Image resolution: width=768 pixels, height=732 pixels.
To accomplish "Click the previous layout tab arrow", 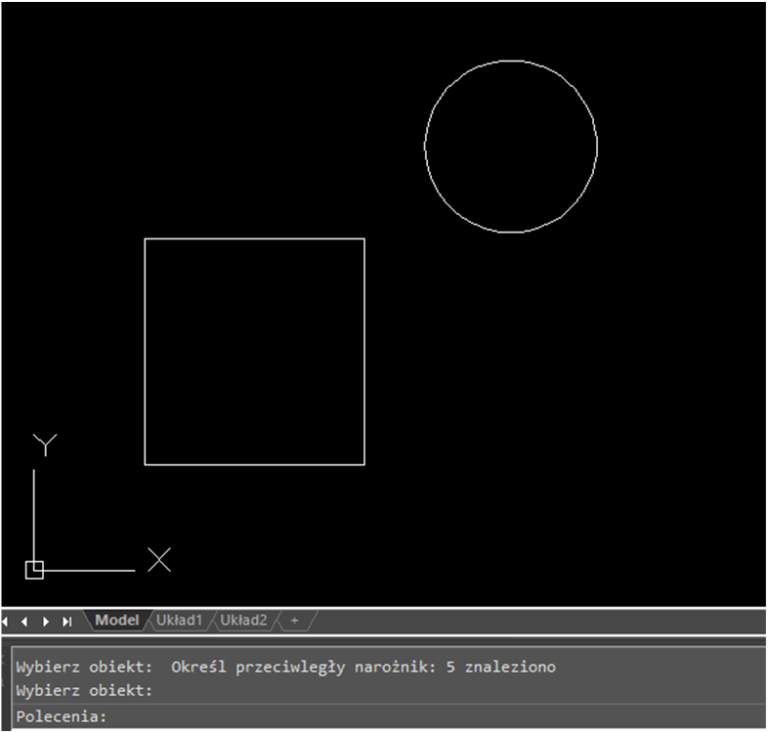I will click(24, 621).
